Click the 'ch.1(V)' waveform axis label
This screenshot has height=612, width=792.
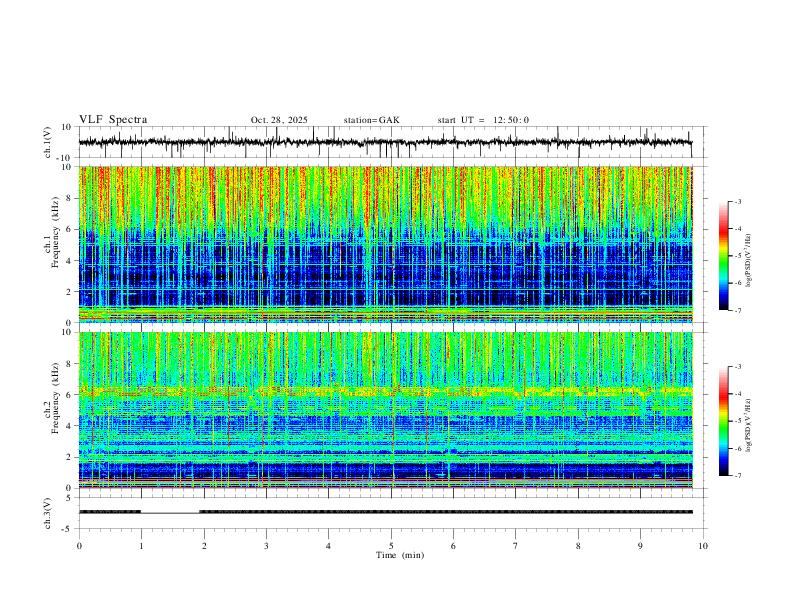pos(48,142)
